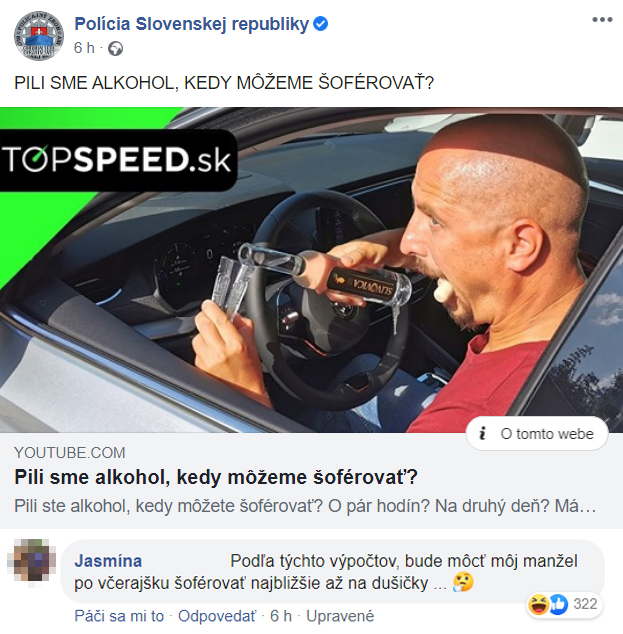
Task: Click the blue verified badge
Action: coord(321,24)
